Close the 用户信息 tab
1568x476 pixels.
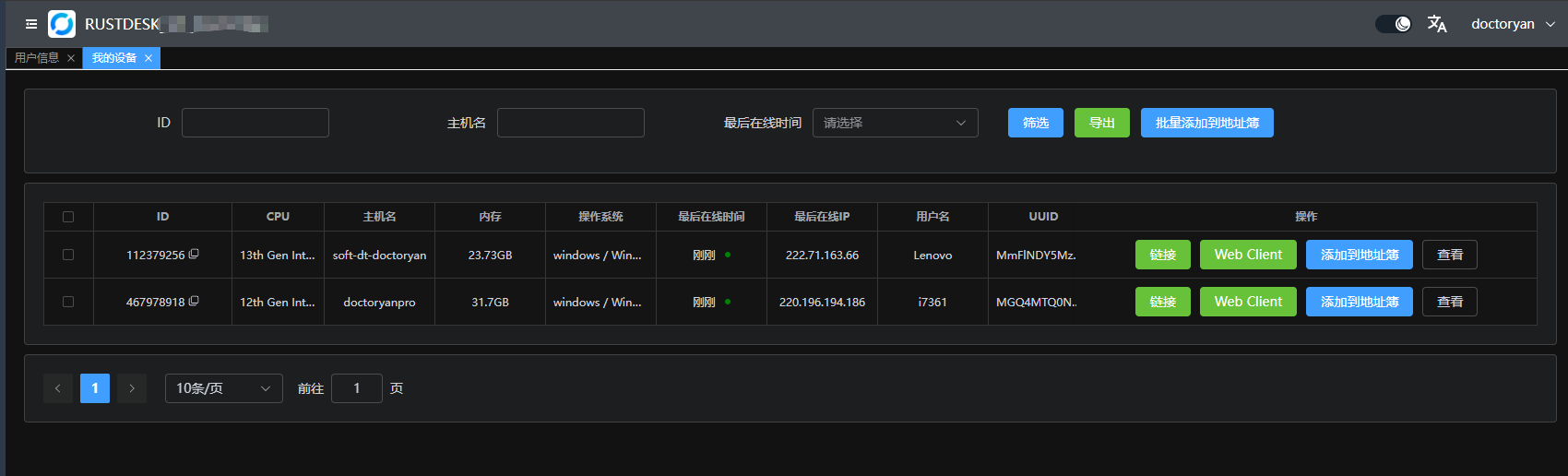click(71, 58)
